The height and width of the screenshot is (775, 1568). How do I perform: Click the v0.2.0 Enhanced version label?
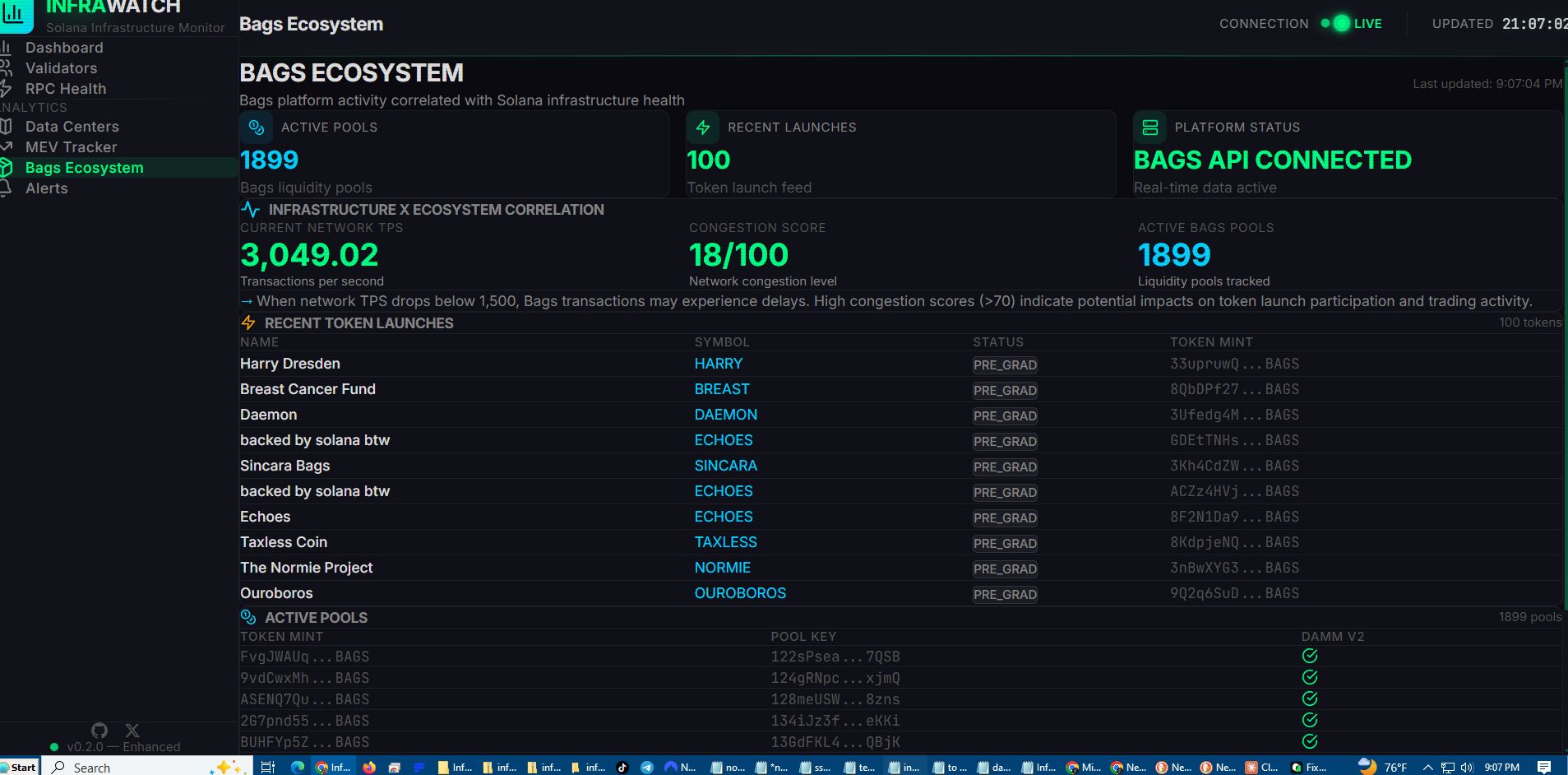click(123, 747)
